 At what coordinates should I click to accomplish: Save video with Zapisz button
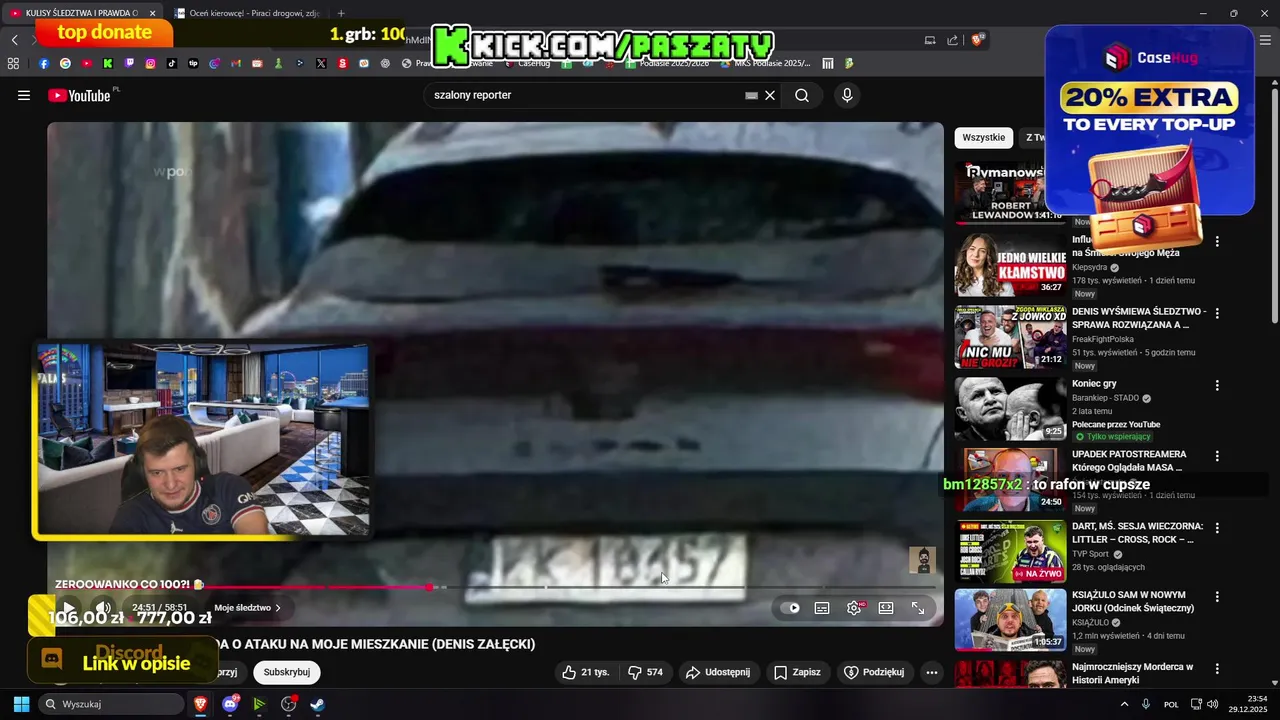[x=797, y=672]
